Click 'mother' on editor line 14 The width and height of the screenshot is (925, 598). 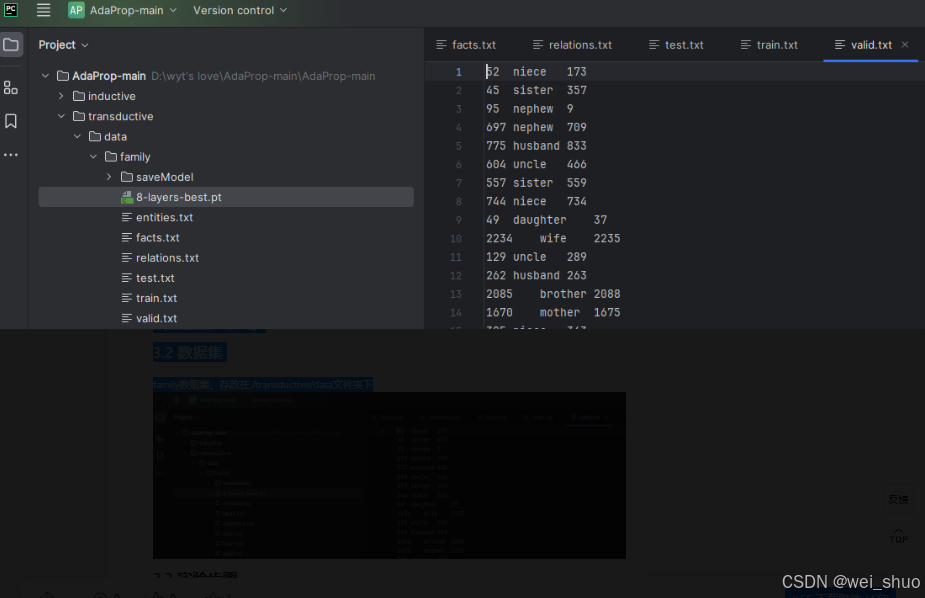559,313
